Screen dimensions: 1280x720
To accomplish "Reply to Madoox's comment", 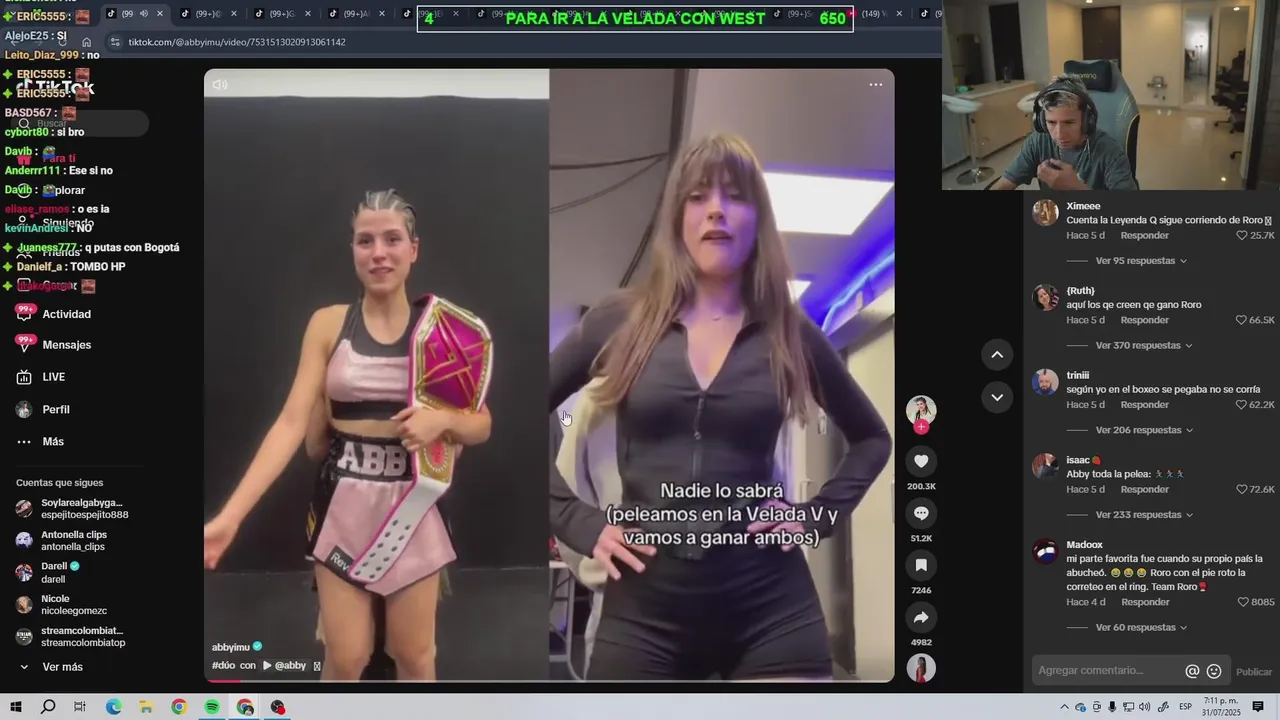I will pos(1145,602).
